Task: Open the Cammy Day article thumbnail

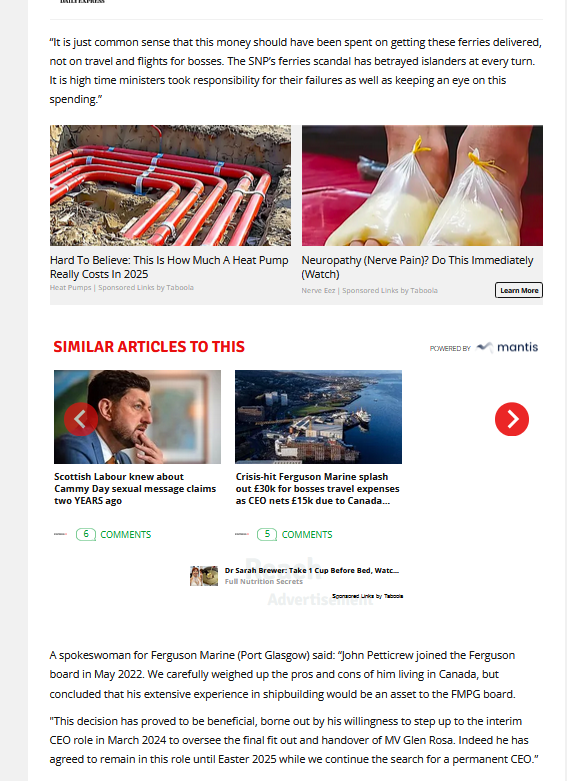Action: (137, 417)
